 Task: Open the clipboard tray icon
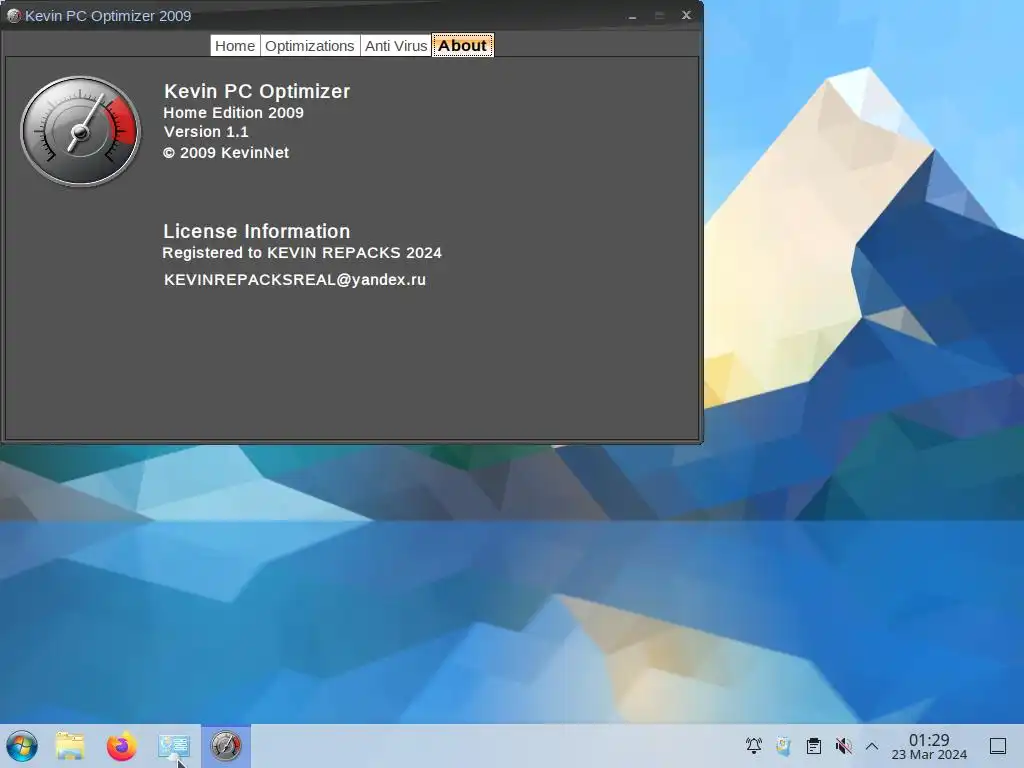pyautogui.click(x=814, y=746)
